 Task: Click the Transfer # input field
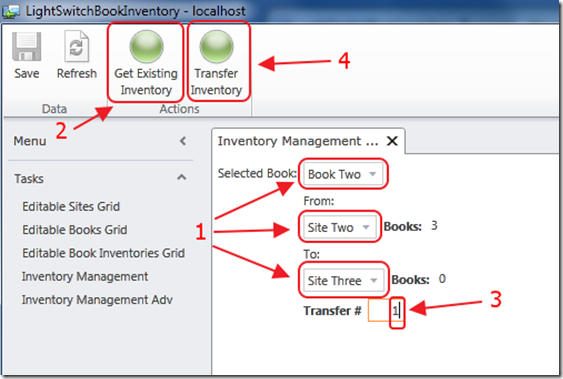point(385,310)
